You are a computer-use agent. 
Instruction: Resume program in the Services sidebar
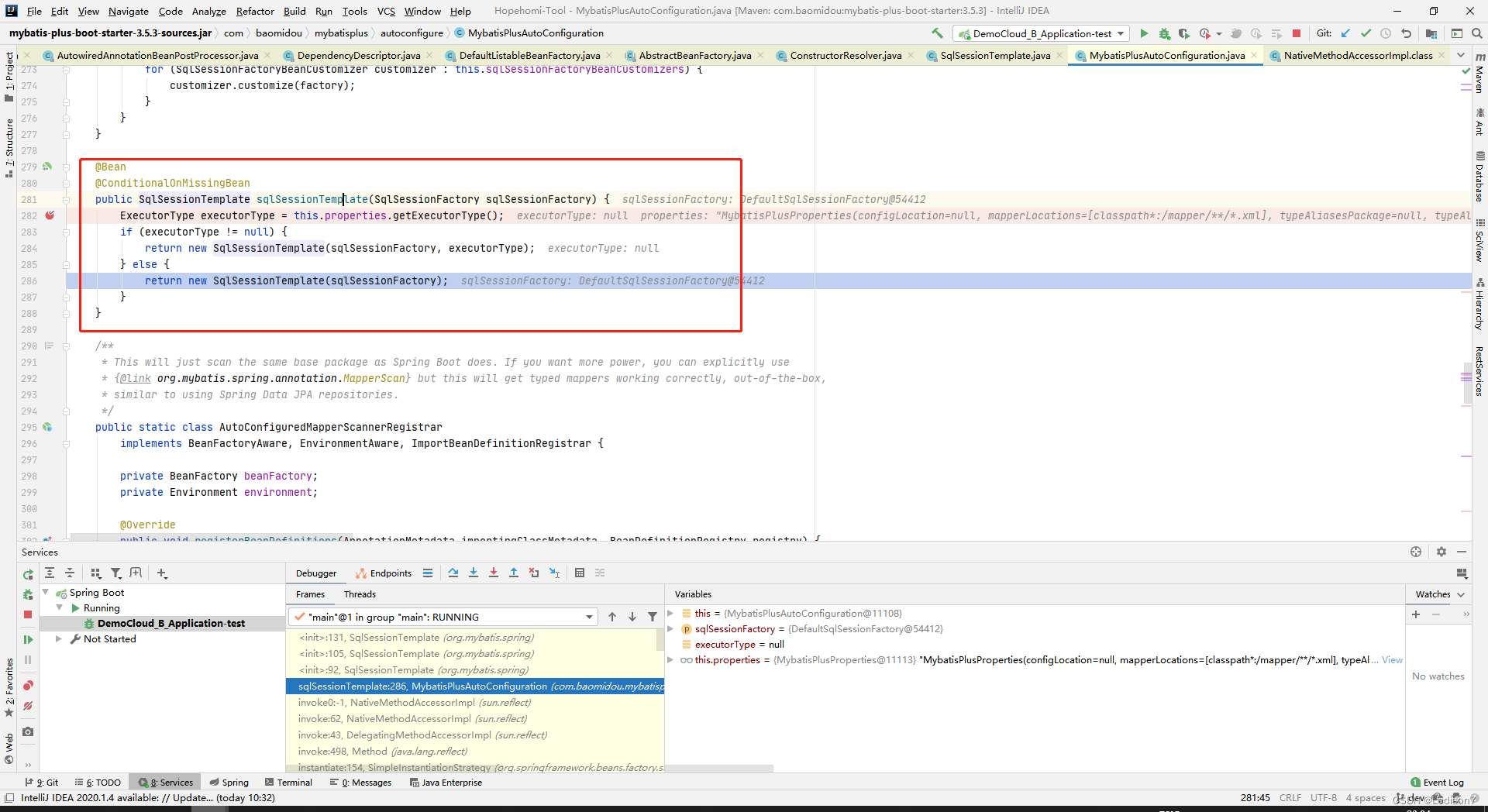point(28,639)
